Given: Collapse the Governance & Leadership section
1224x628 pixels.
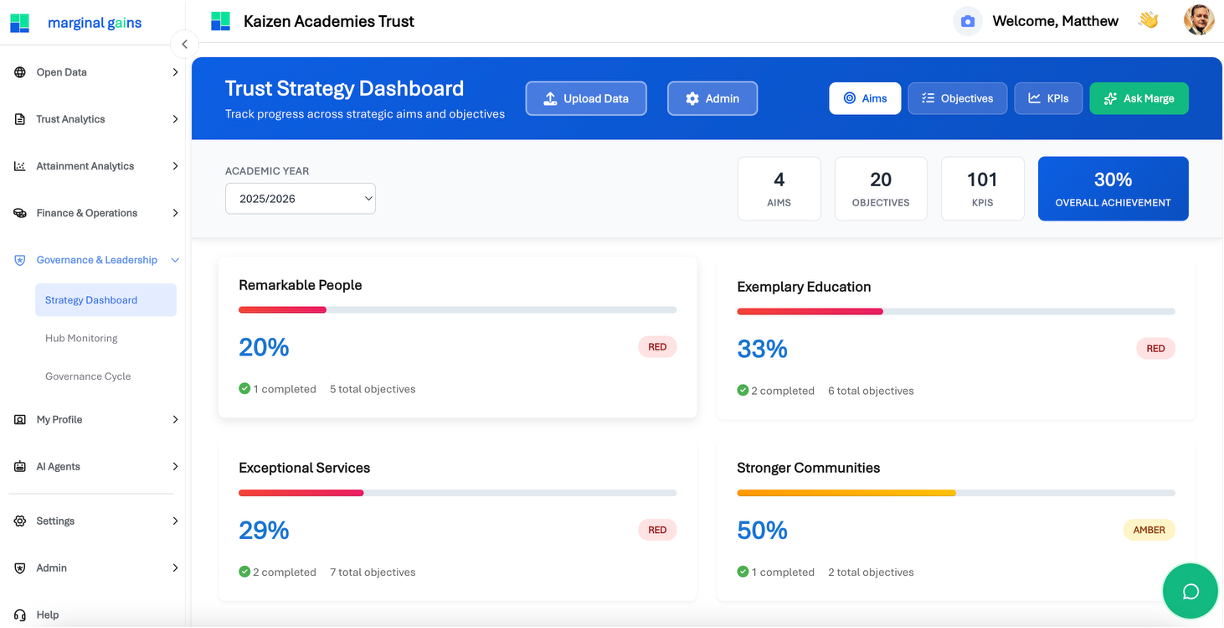Looking at the screenshot, I should point(95,259).
